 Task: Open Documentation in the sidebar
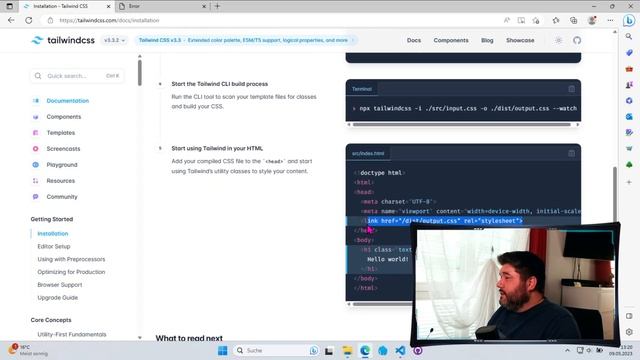pyautogui.click(x=67, y=101)
